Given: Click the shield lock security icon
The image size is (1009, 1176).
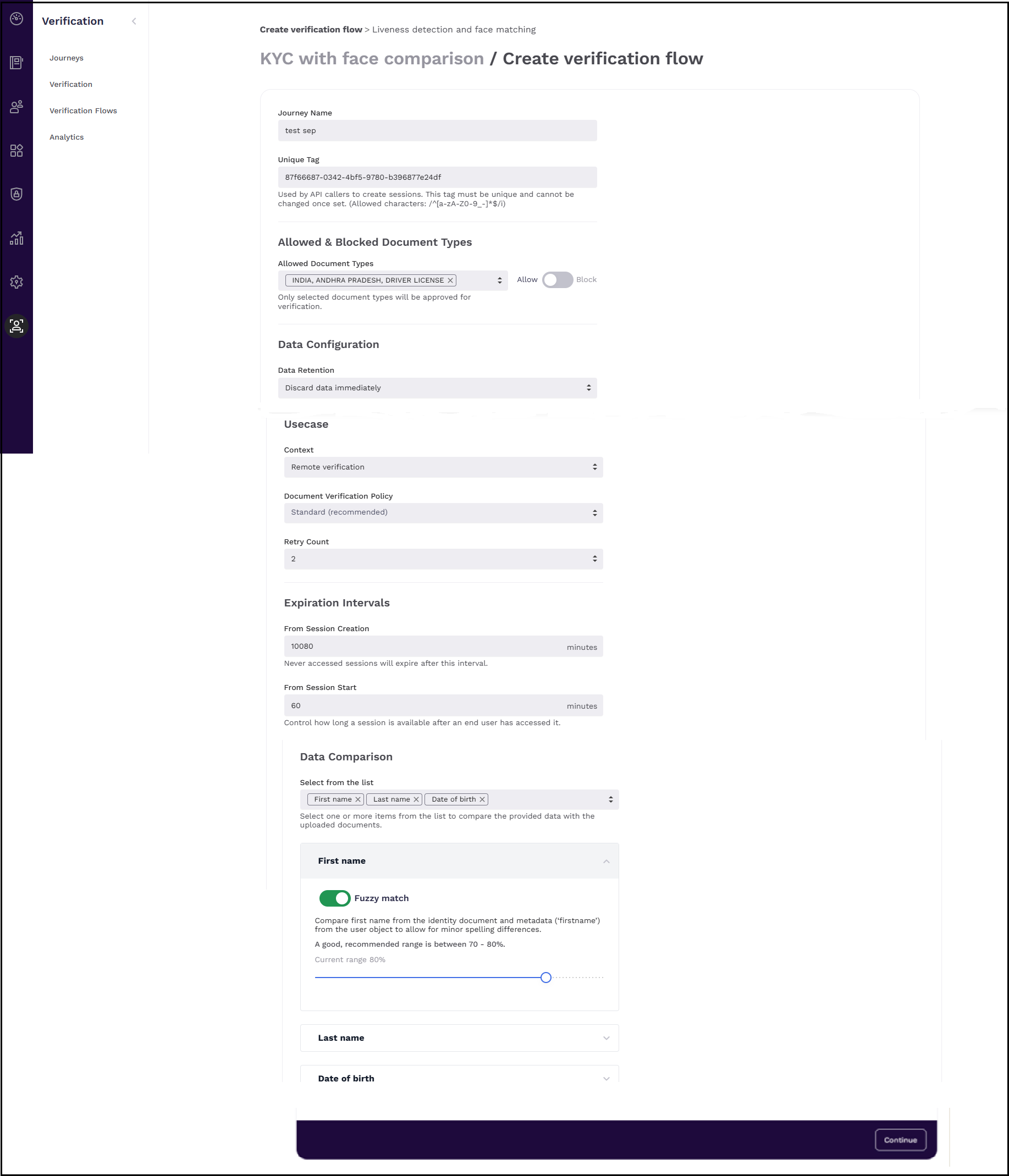Looking at the screenshot, I should point(16,194).
